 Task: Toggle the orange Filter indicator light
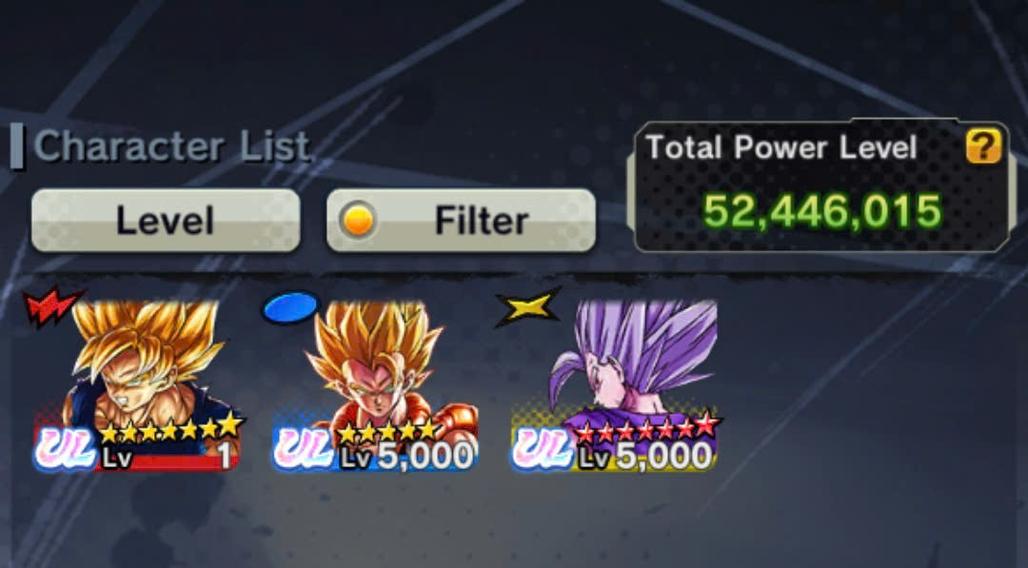[358, 220]
